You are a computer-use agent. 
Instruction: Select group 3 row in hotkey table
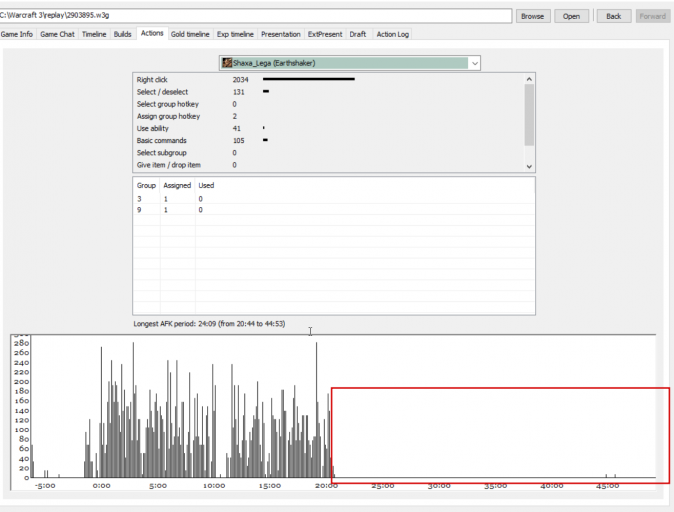pos(334,199)
